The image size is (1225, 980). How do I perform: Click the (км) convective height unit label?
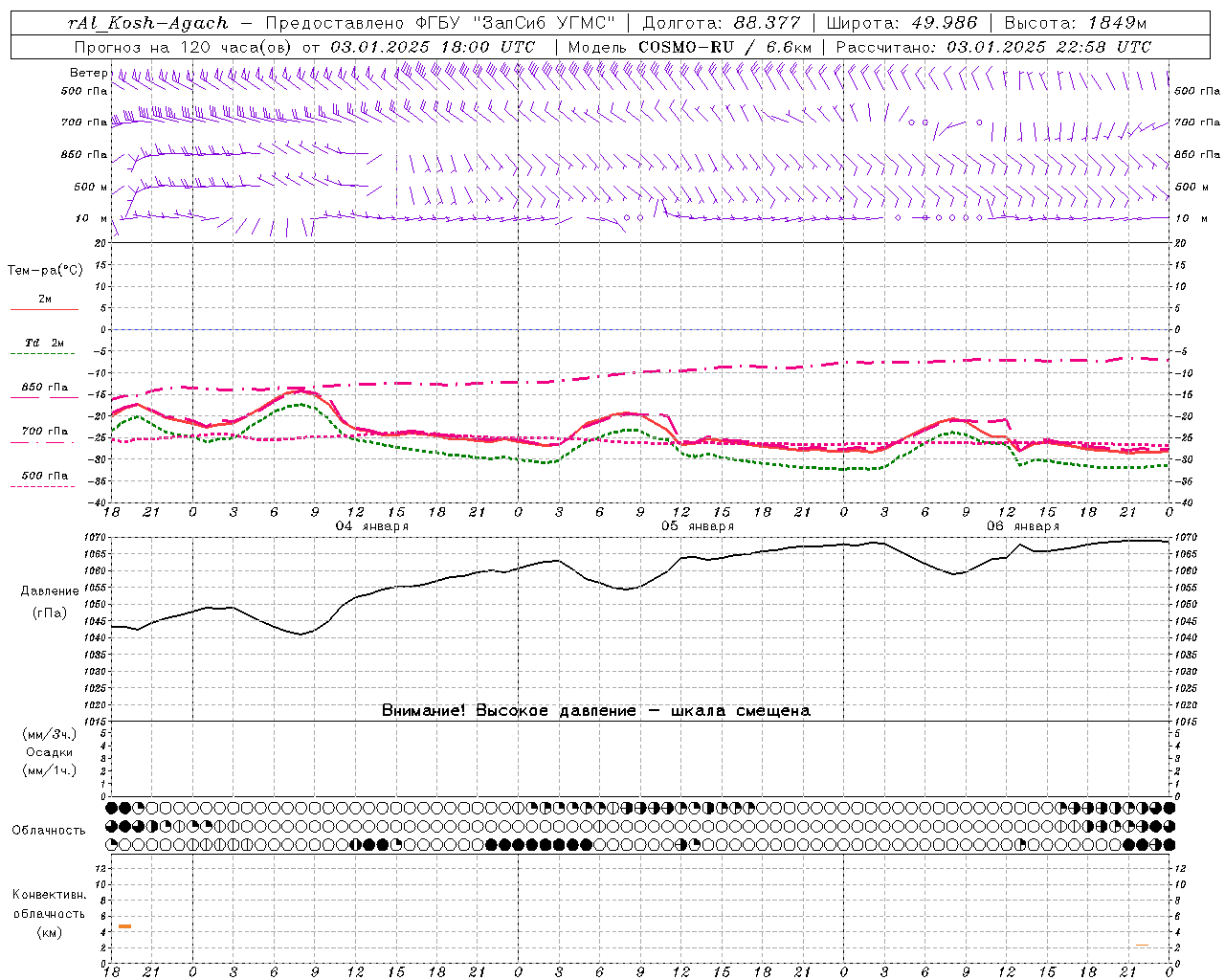click(x=50, y=931)
